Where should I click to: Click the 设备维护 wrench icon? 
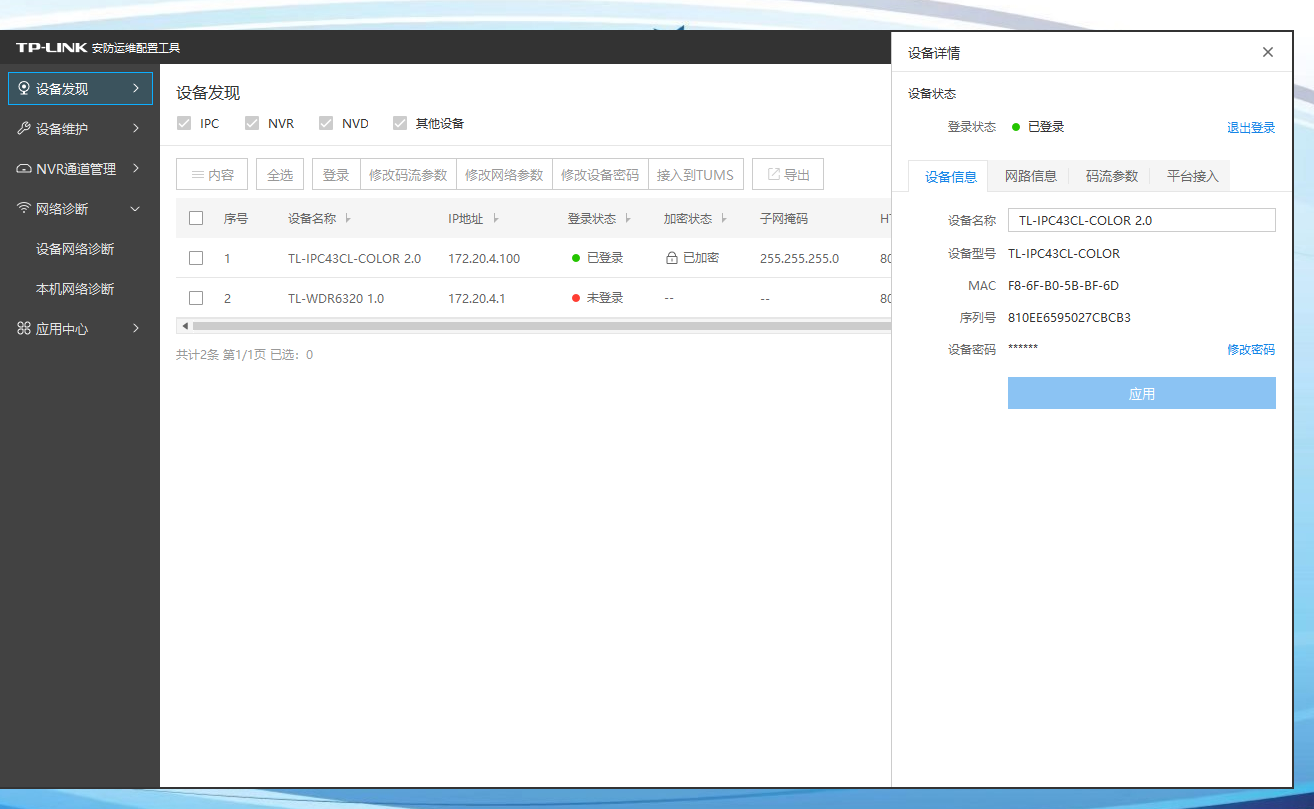tap(24, 128)
